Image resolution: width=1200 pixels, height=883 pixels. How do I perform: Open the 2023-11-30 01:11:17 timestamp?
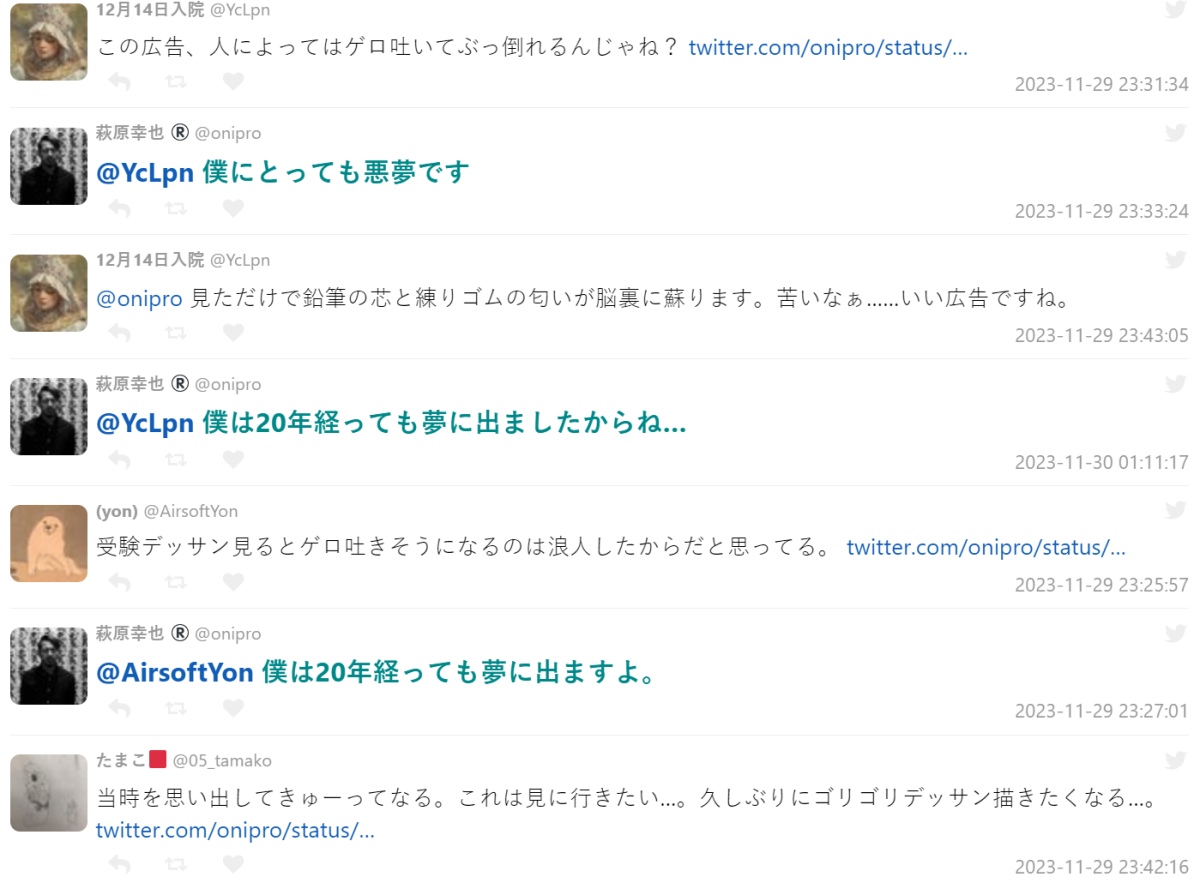pyautogui.click(x=1101, y=462)
